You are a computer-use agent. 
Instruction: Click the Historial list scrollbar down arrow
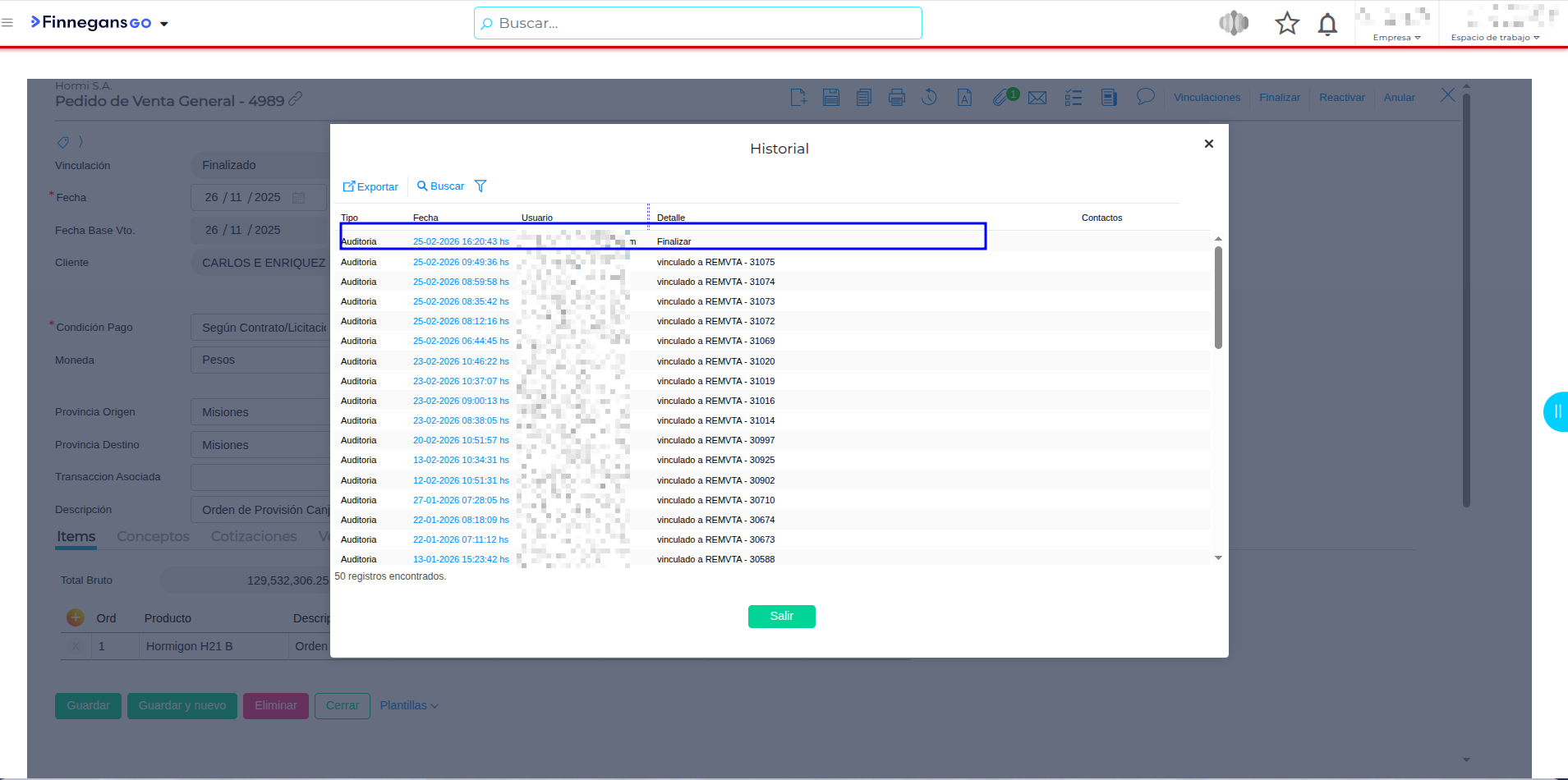point(1218,558)
